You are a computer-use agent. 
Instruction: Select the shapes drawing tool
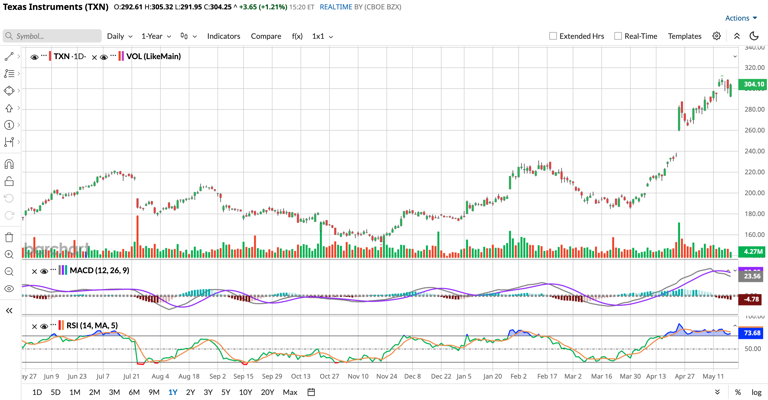click(x=9, y=91)
